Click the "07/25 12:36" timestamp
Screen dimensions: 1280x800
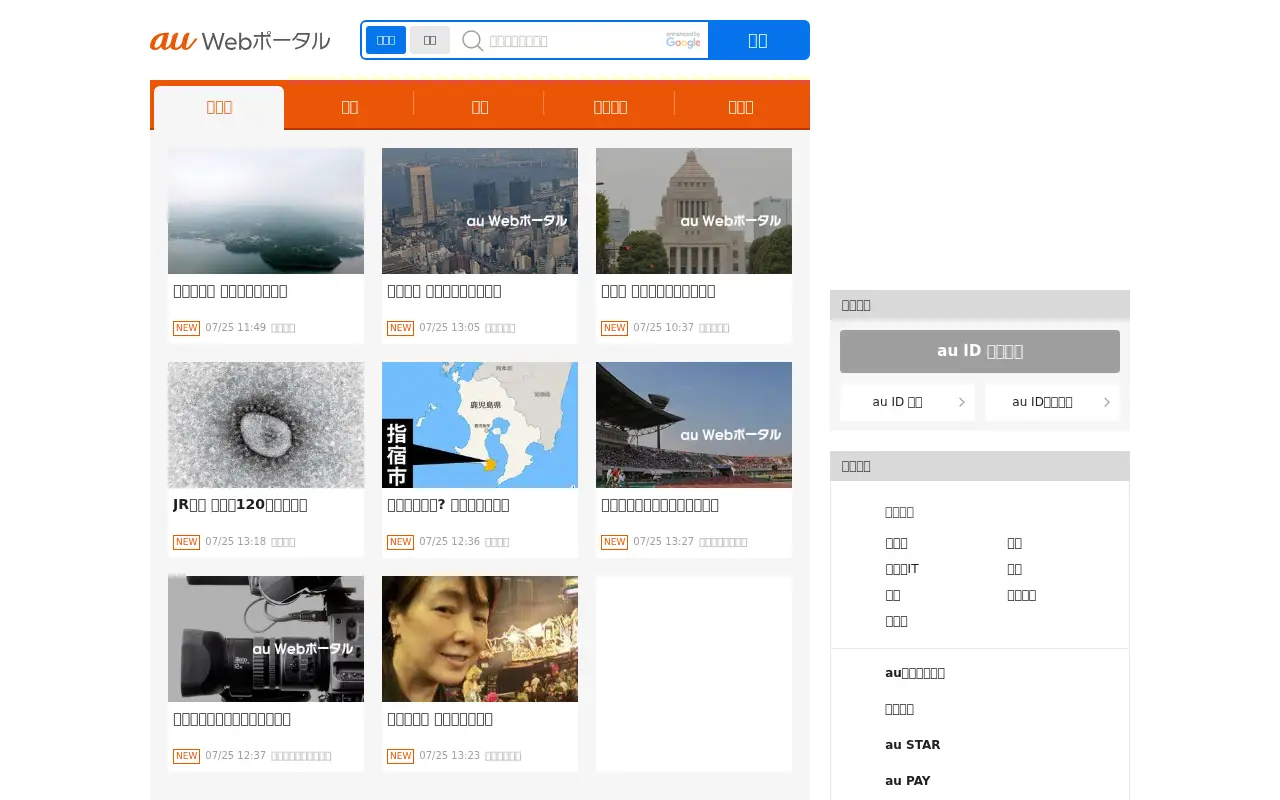449,541
